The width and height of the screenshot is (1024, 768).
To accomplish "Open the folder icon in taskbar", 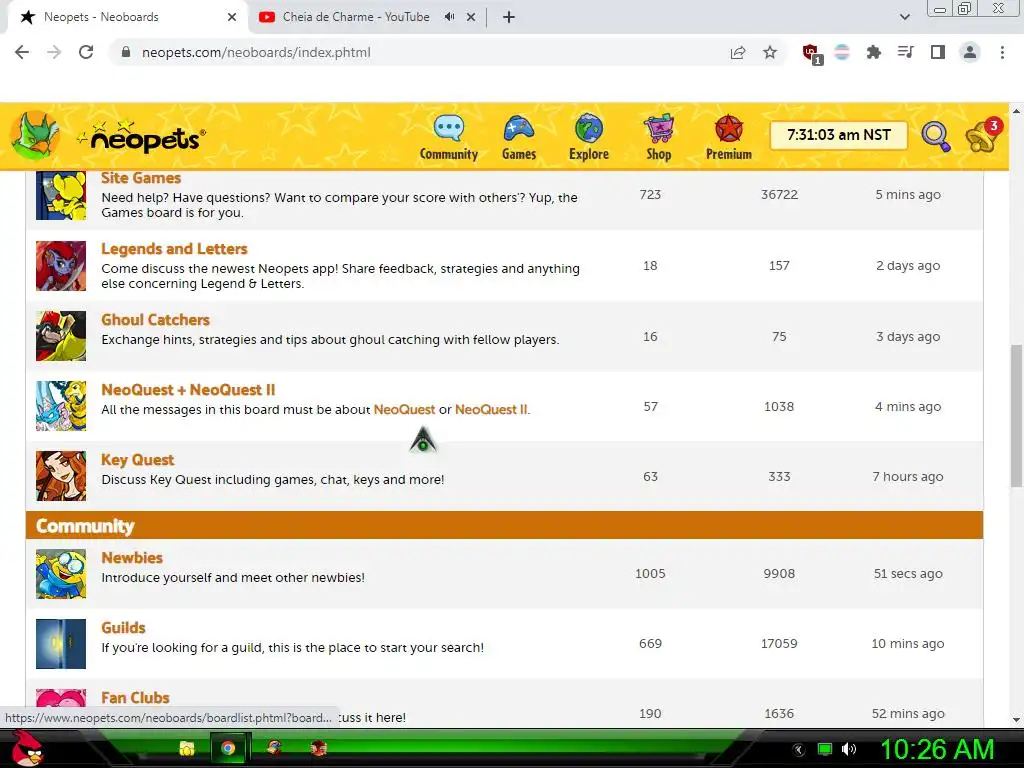I will [187, 748].
